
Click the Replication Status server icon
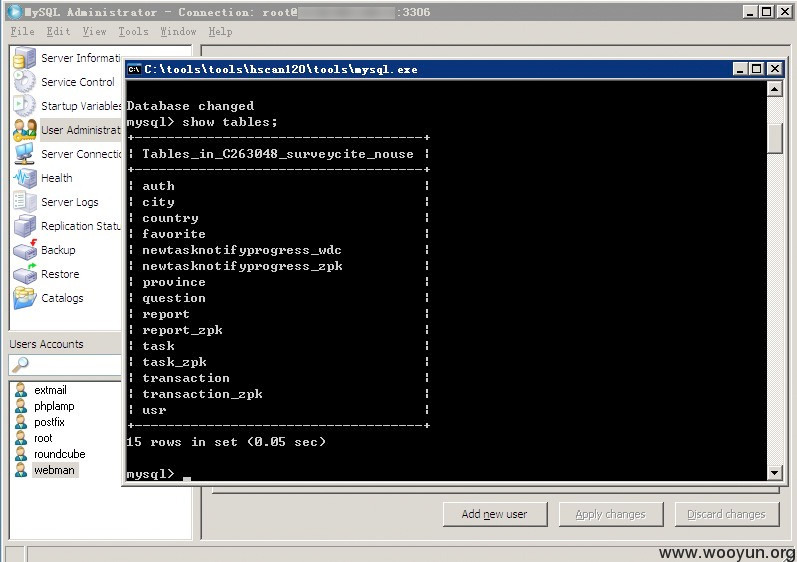tap(24, 226)
